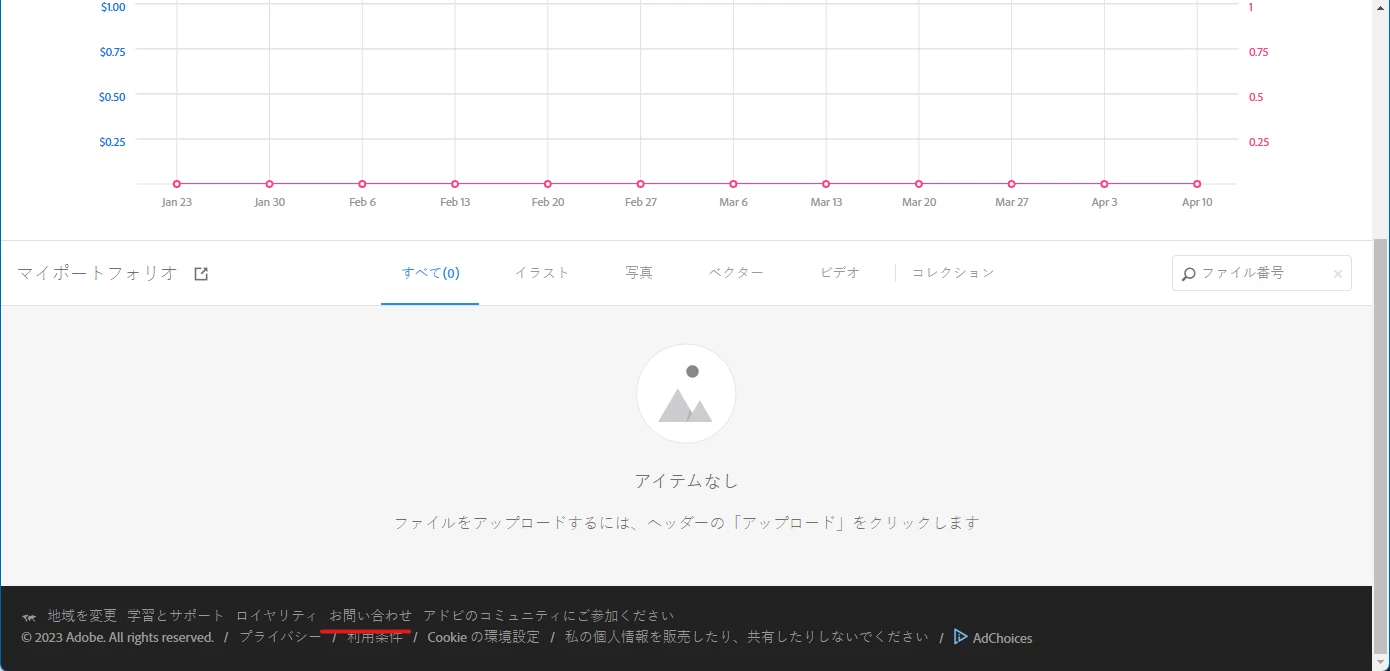Screen dimensions: 1390x671
Task: Open AdChoices text link
Action: (x=1002, y=638)
